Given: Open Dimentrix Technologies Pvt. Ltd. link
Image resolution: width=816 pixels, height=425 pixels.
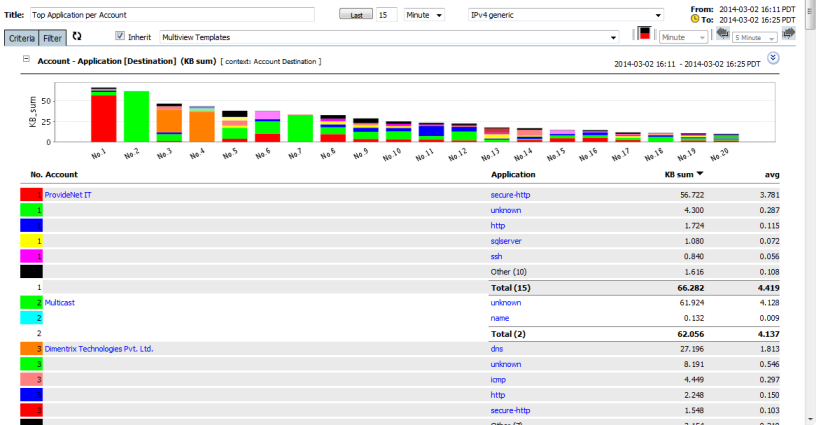Looking at the screenshot, I should 99,349.
